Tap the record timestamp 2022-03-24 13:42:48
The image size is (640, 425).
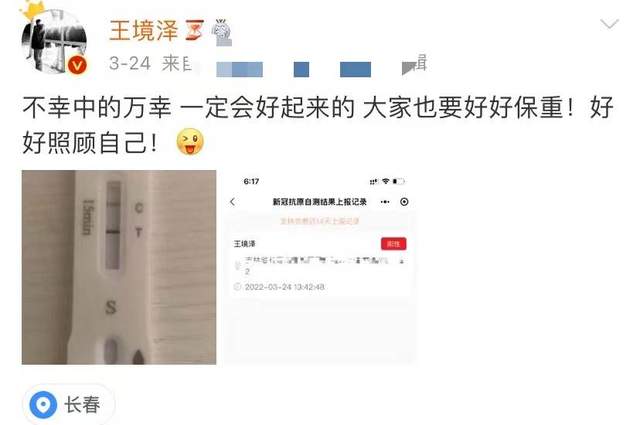coord(284,287)
